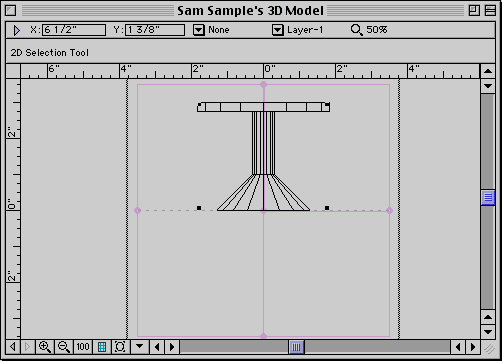Click the window close box in the title bar
The height and width of the screenshot is (361, 502).
coord(11,11)
